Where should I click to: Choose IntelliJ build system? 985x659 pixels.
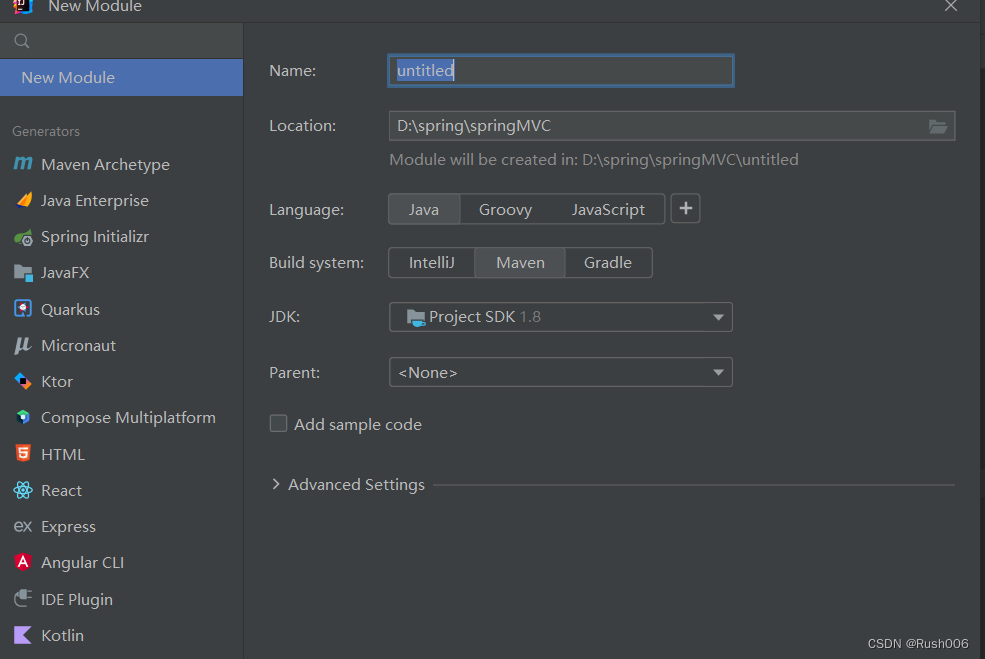point(432,263)
